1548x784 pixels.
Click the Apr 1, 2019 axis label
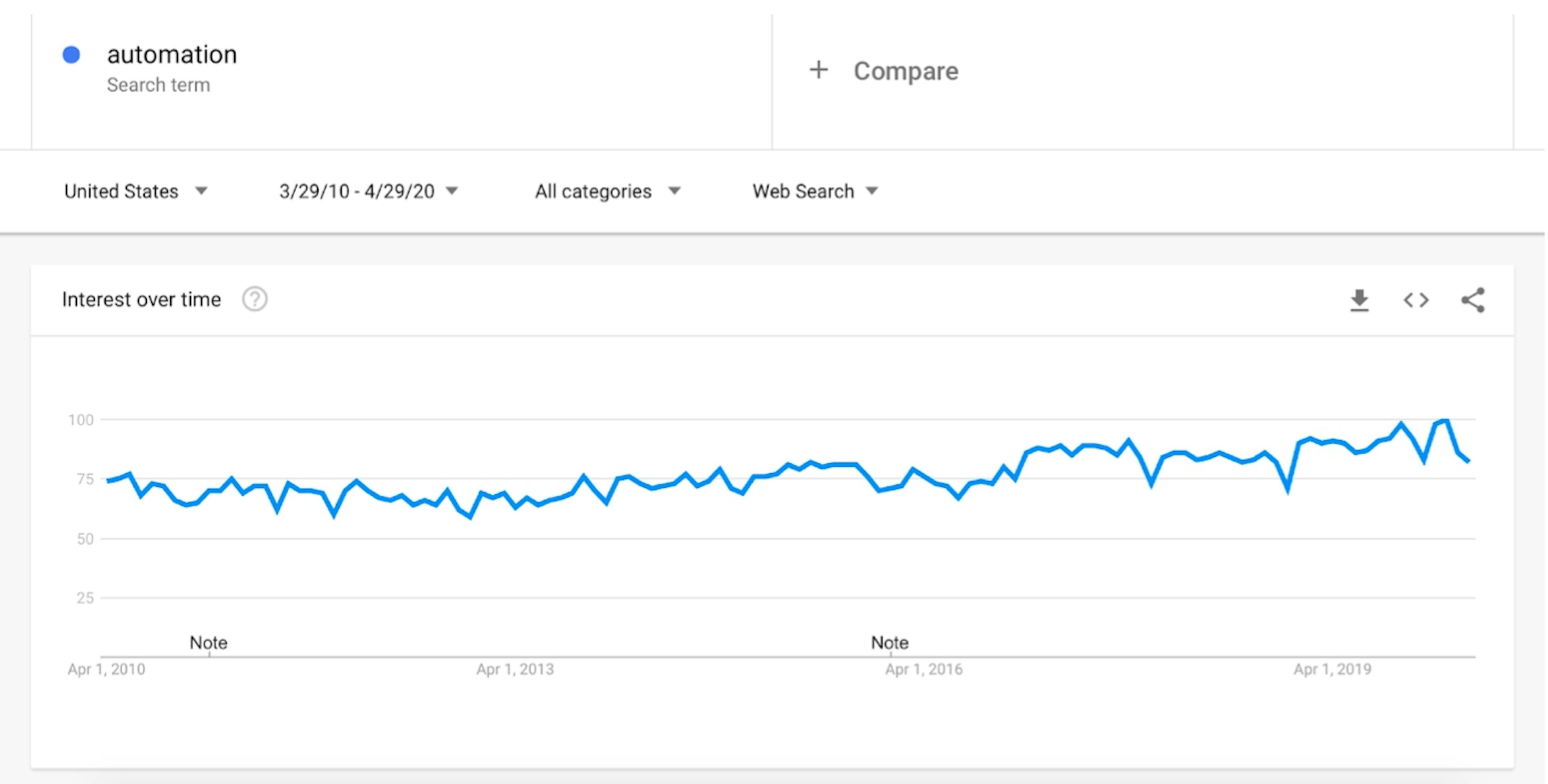(x=1332, y=669)
